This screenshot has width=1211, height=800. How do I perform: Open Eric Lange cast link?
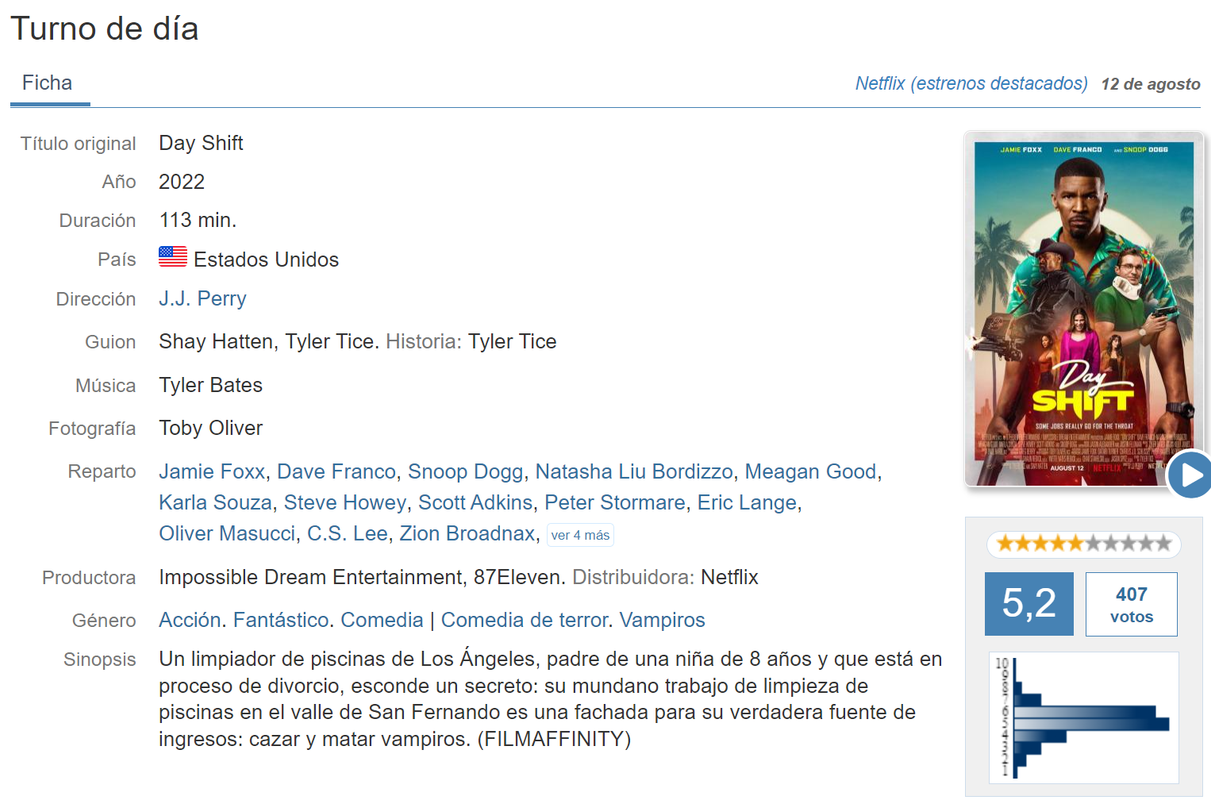[x=747, y=502]
